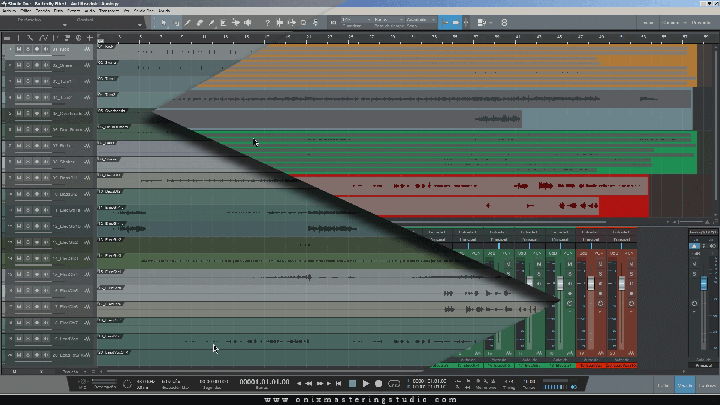Click the stop button in transport
The width and height of the screenshot is (720, 405).
[352, 383]
